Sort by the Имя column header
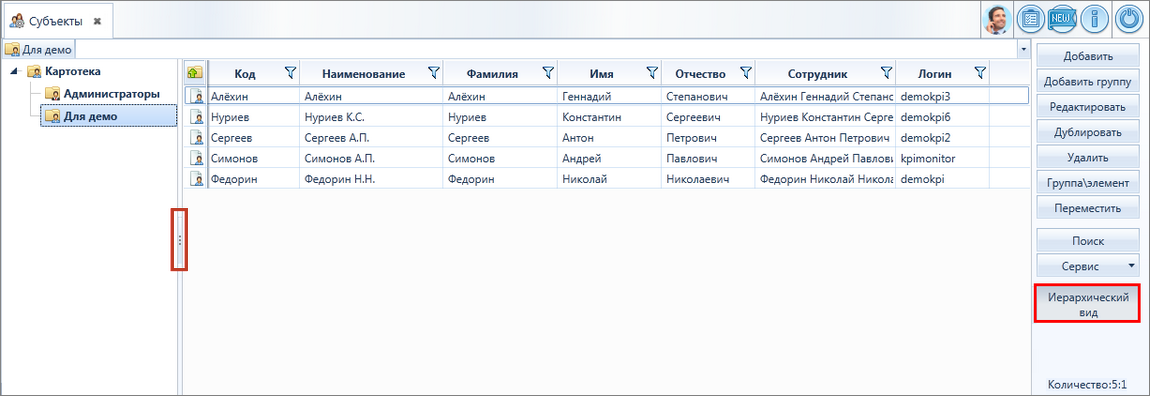 tap(601, 74)
